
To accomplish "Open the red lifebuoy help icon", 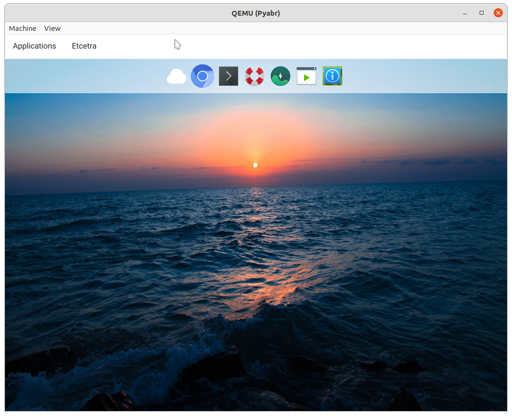I will tap(254, 76).
